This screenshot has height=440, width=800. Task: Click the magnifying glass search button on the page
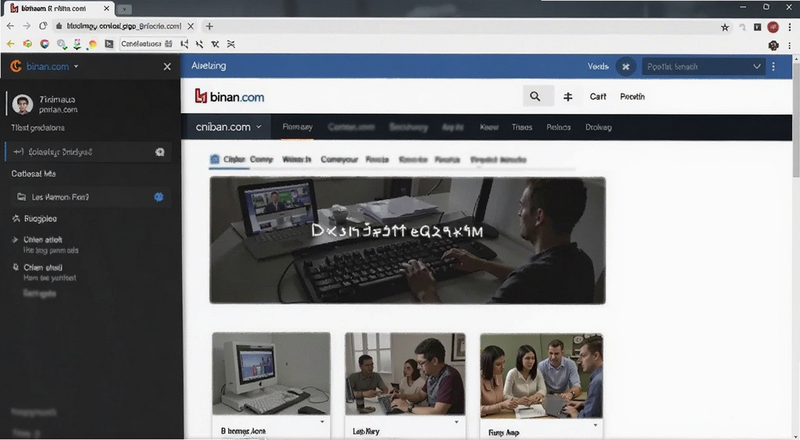[538, 96]
